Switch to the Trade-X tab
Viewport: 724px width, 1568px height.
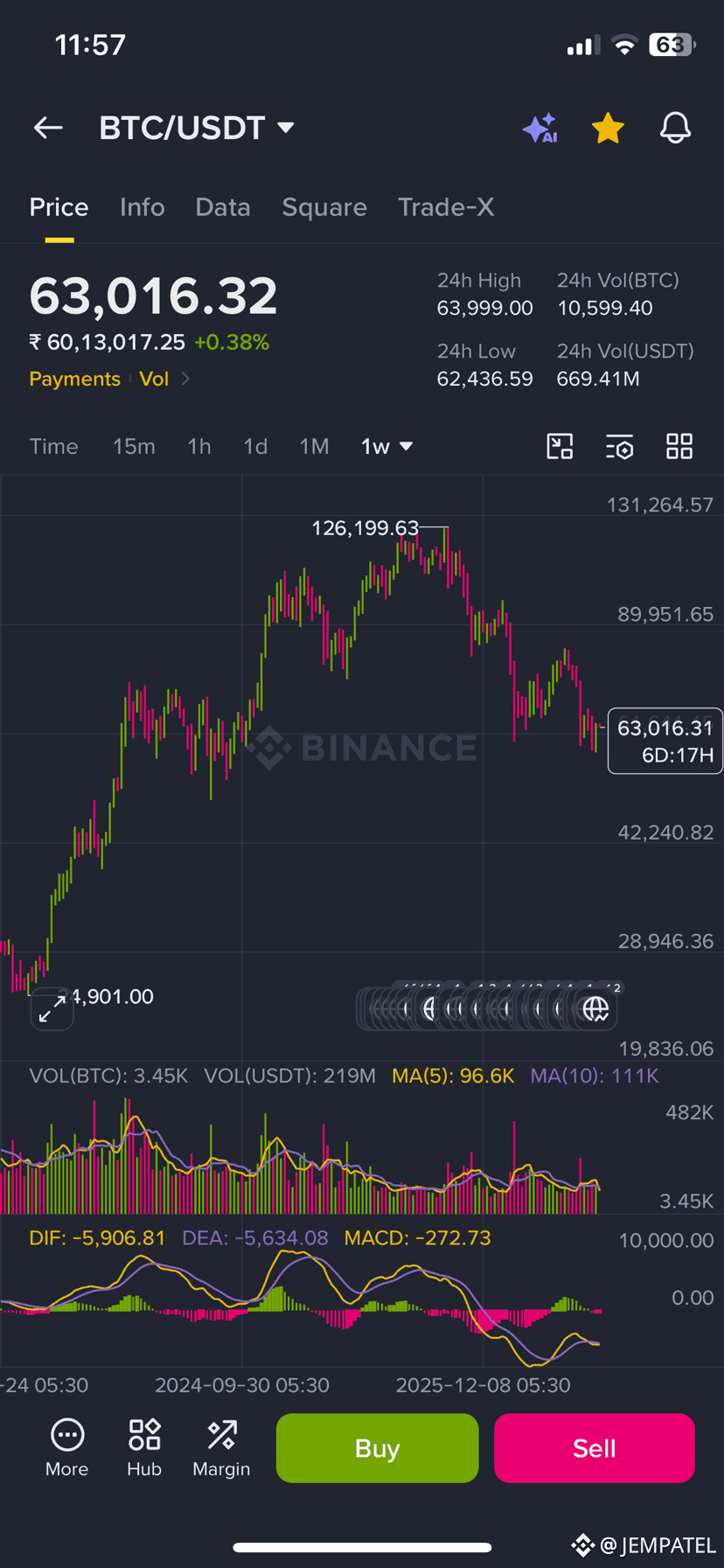click(x=446, y=207)
